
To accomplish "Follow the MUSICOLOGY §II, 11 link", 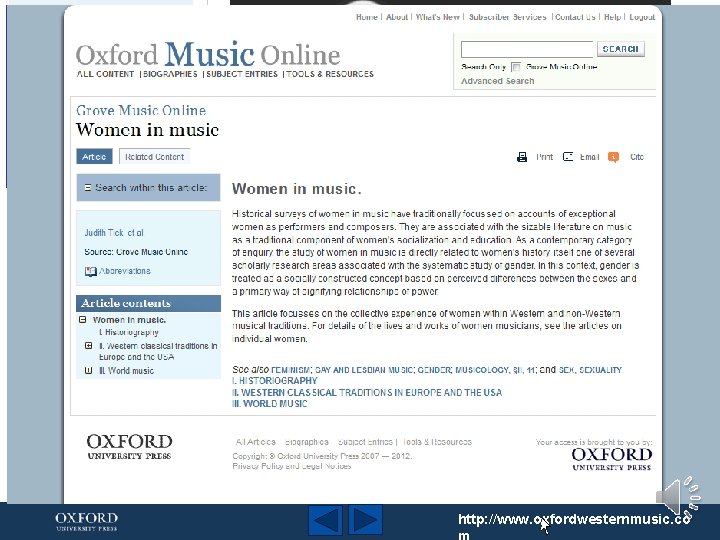I will (495, 370).
